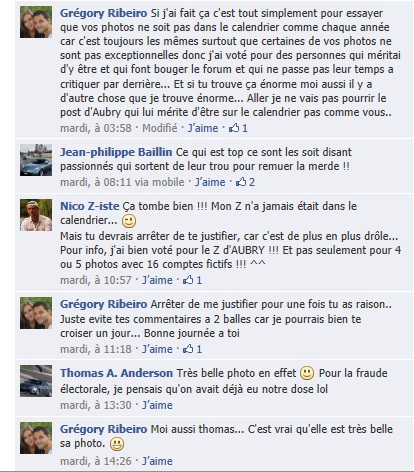Viewport: 414px width, 472px height.
Task: Open Grégory Ribeiro's avatar on the first comment
Action: (x=36, y=22)
